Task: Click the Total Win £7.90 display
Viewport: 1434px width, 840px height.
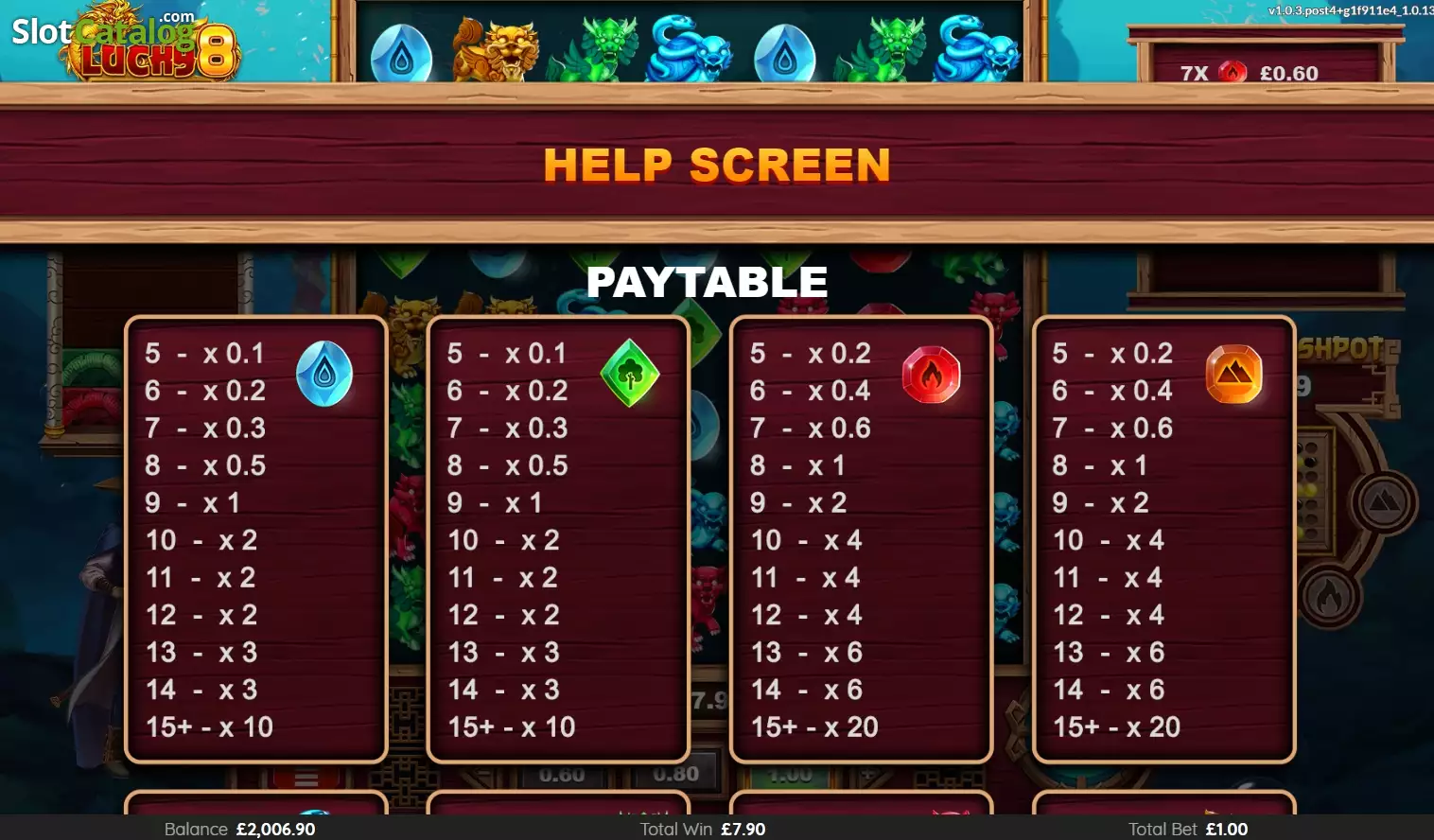Action: point(703,829)
